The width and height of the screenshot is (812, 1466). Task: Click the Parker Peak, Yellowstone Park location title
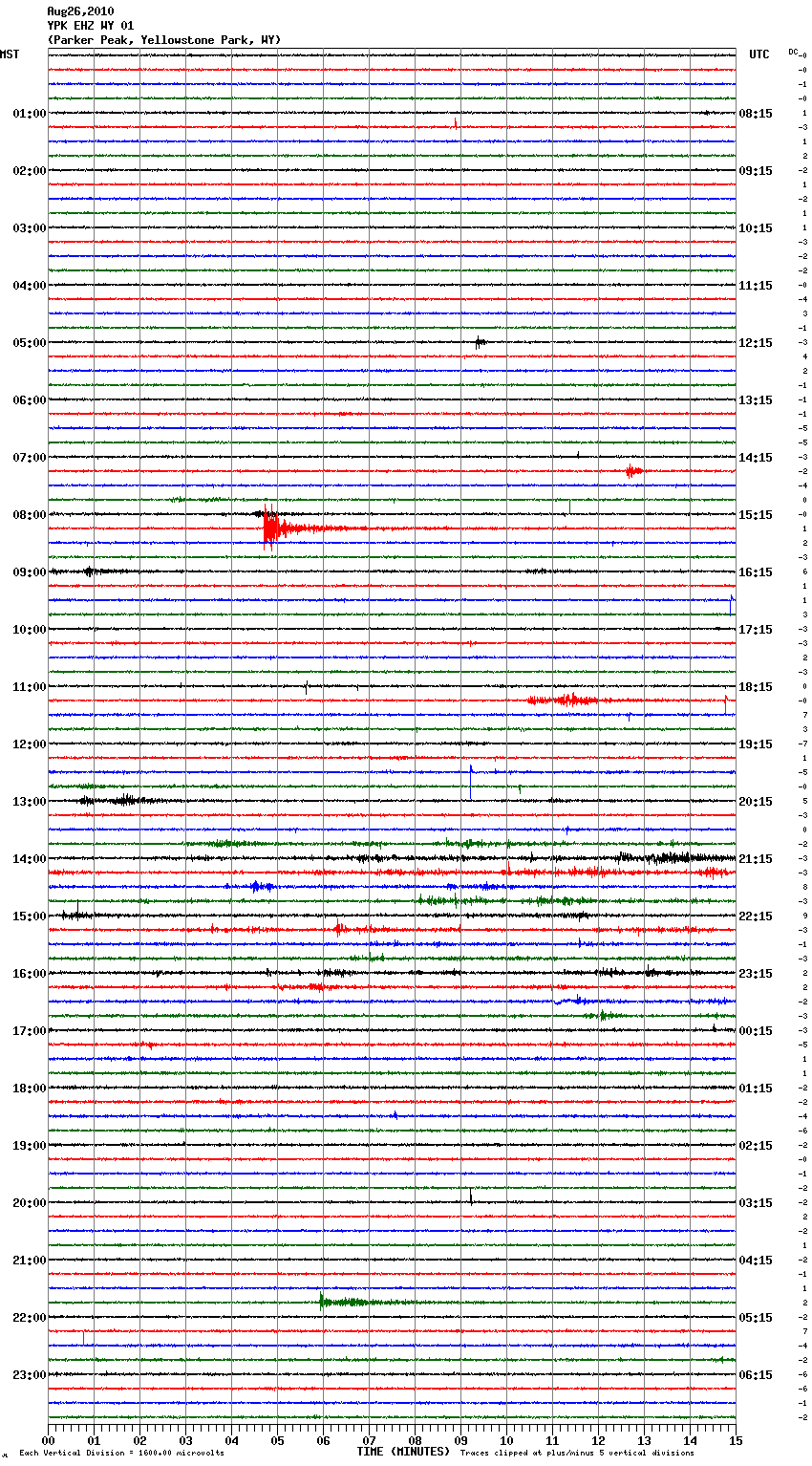pyautogui.click(x=164, y=40)
